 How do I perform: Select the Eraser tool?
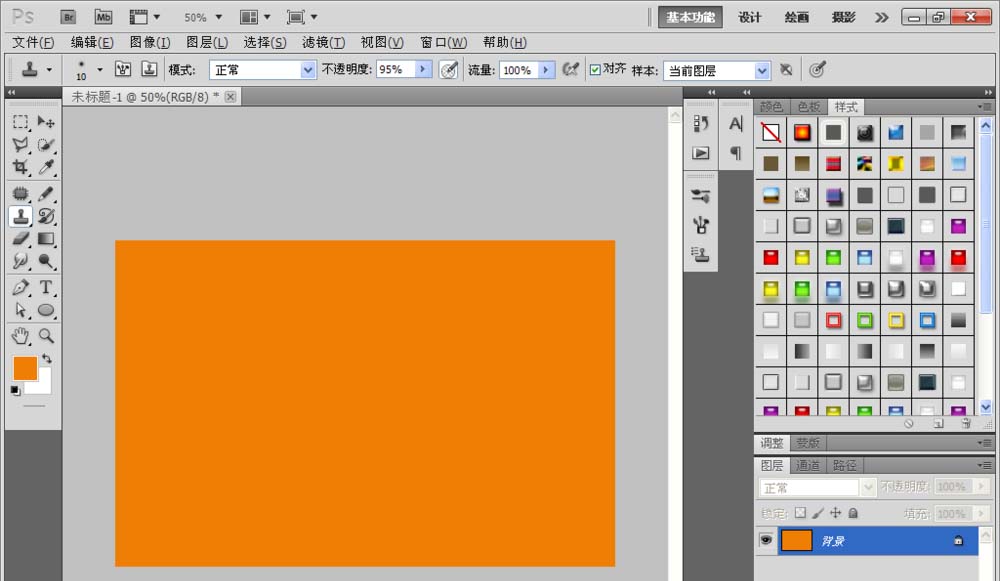[21, 239]
